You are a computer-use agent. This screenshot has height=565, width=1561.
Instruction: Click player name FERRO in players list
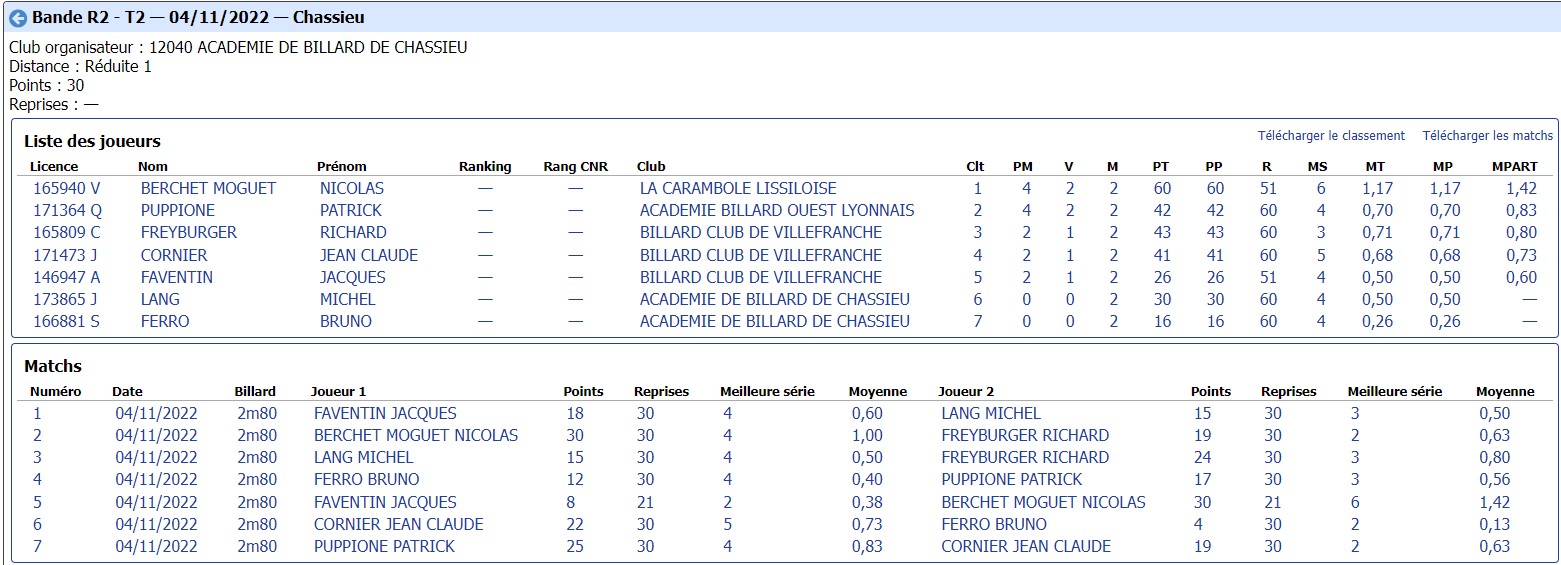165,321
